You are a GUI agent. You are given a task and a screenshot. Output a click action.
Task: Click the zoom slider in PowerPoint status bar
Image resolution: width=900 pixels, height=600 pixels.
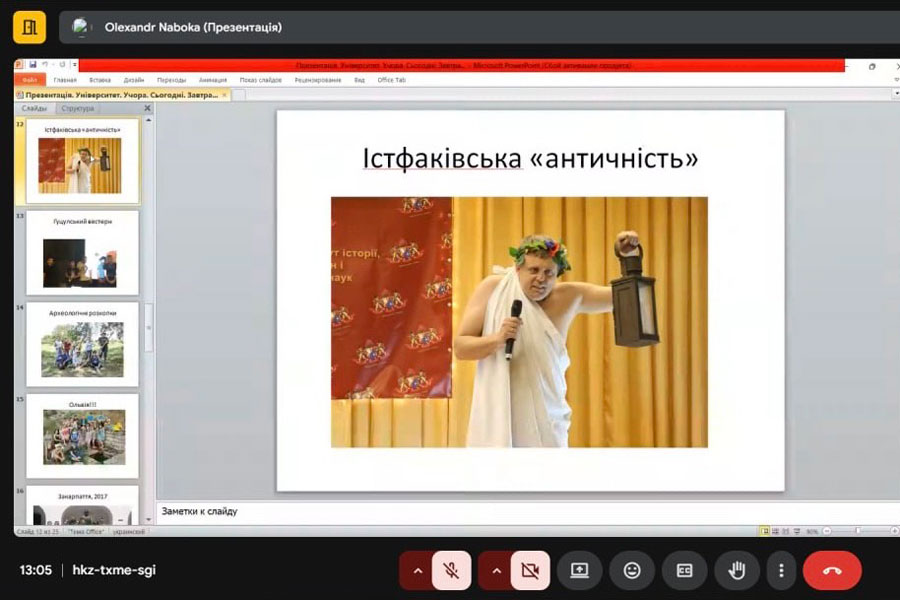[x=857, y=531]
